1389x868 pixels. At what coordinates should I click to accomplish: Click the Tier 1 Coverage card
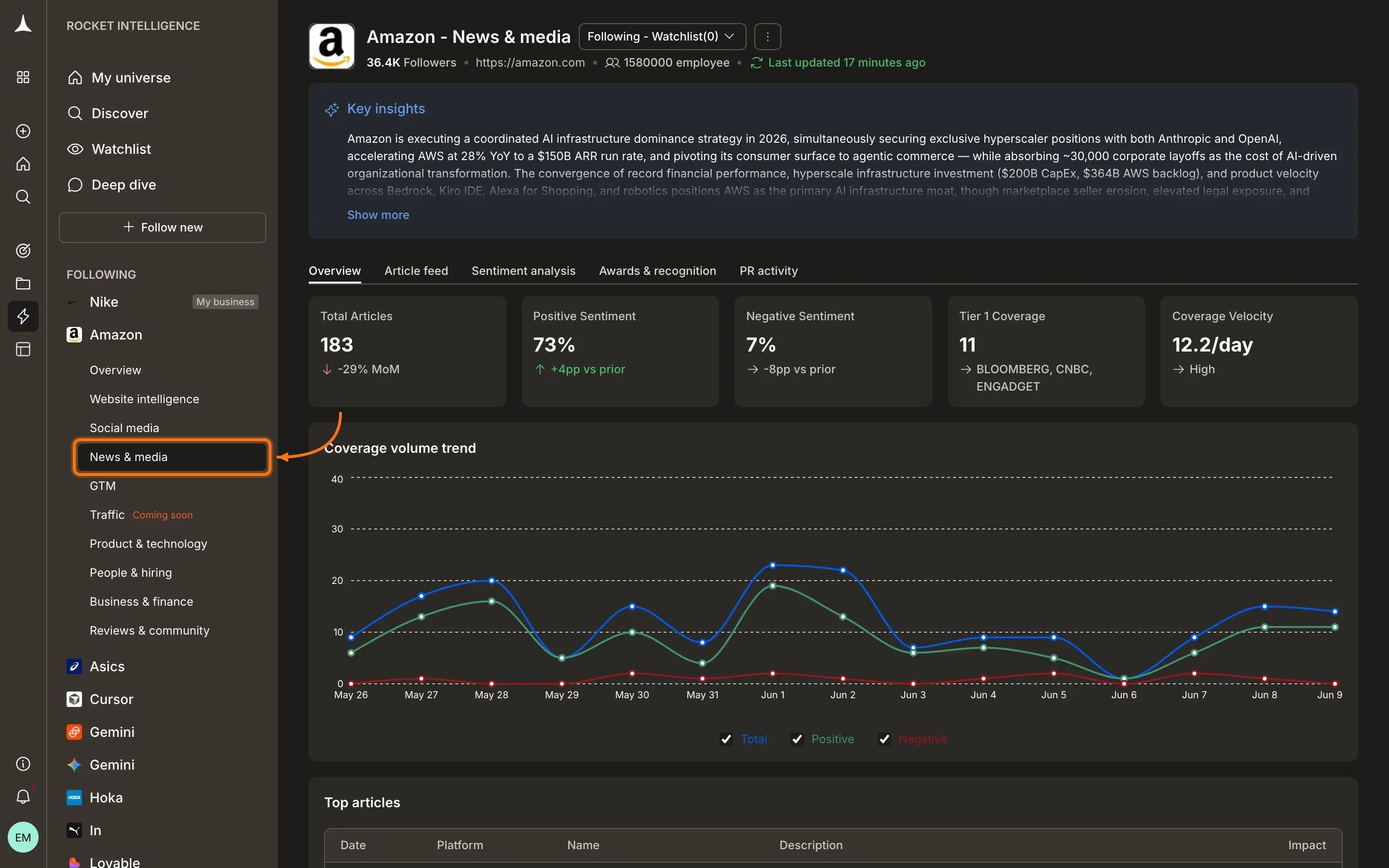(1047, 352)
